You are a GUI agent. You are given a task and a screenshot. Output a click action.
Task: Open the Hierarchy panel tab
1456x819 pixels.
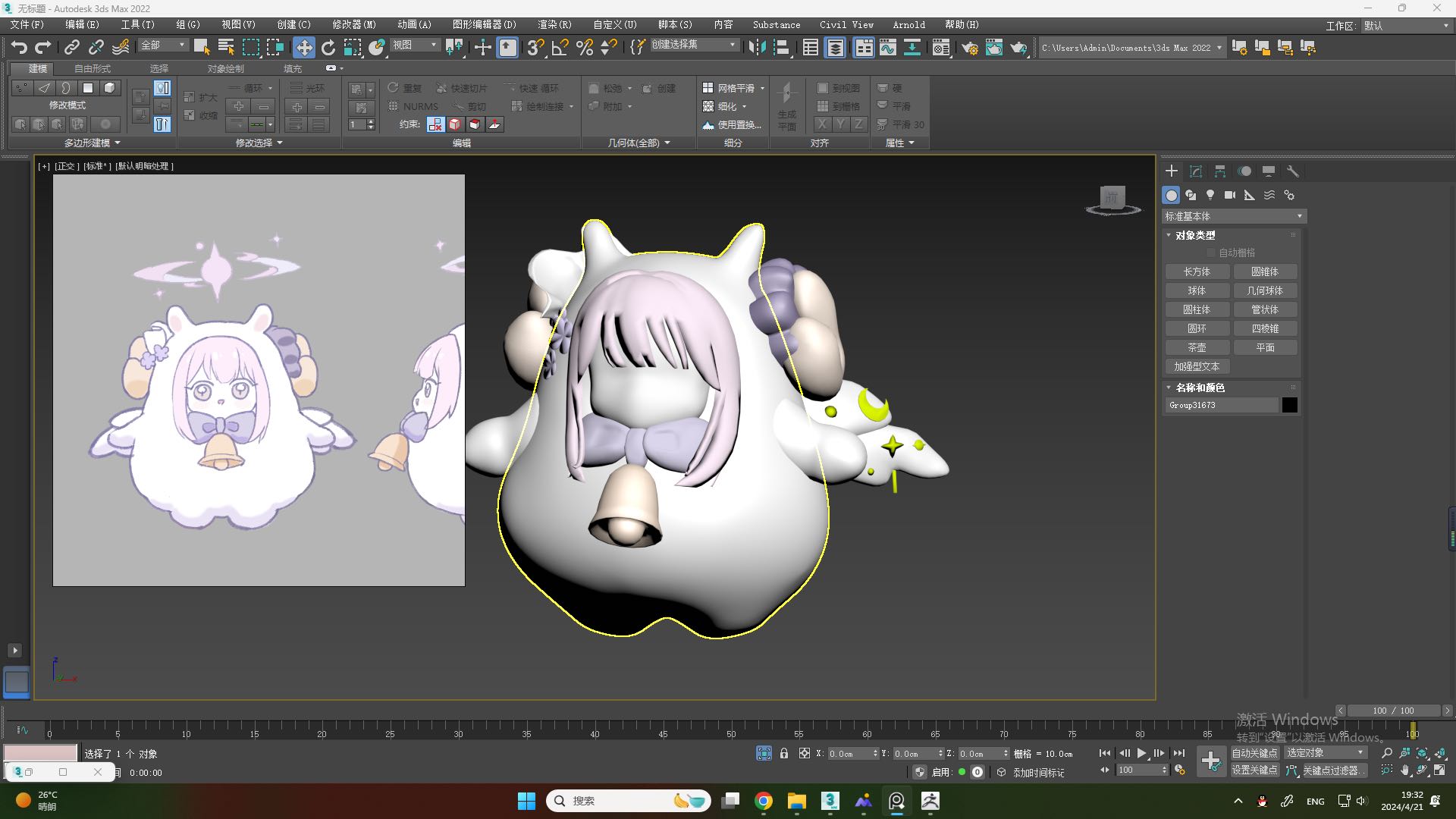coord(1220,171)
